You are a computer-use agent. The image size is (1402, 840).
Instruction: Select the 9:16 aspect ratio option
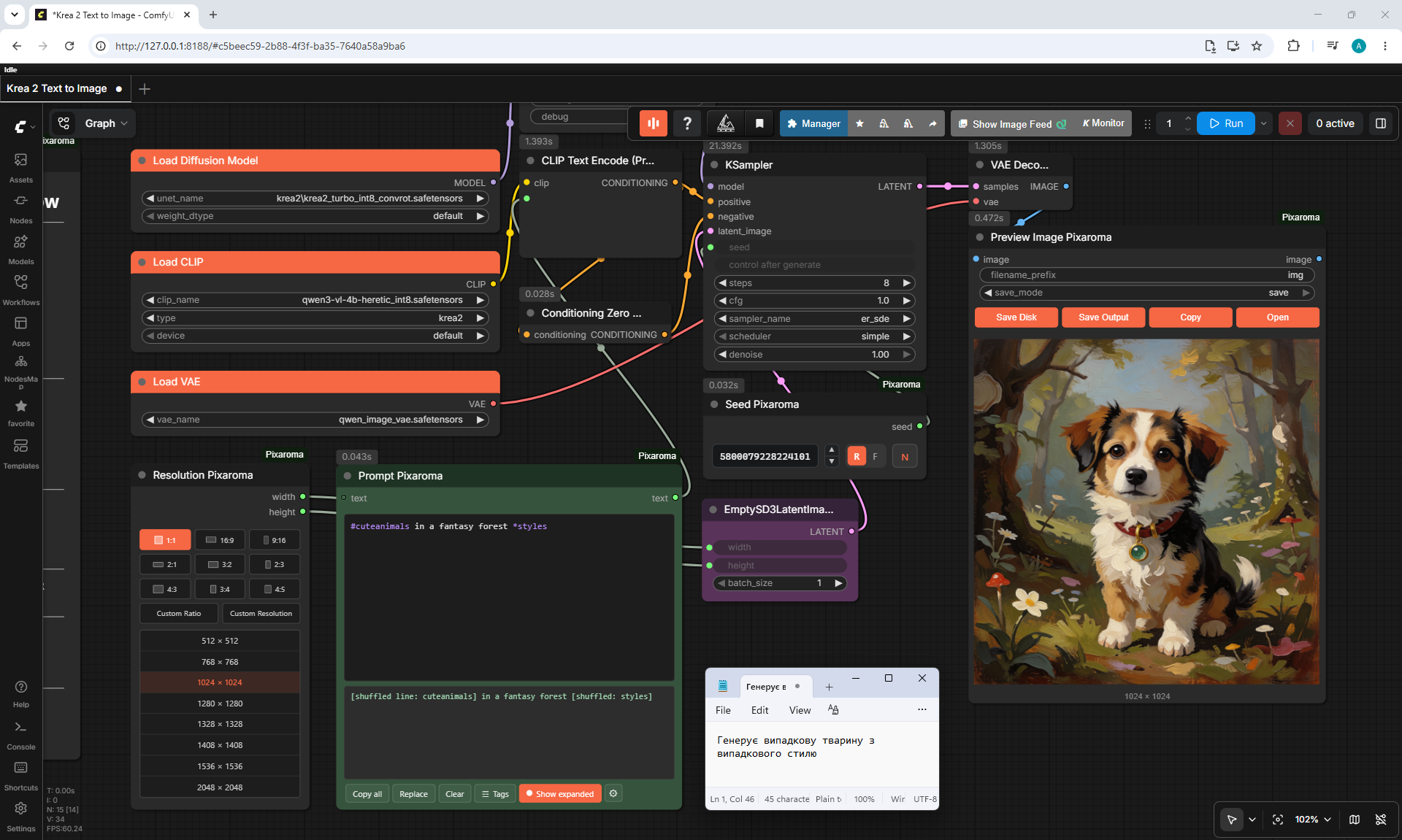coord(275,540)
